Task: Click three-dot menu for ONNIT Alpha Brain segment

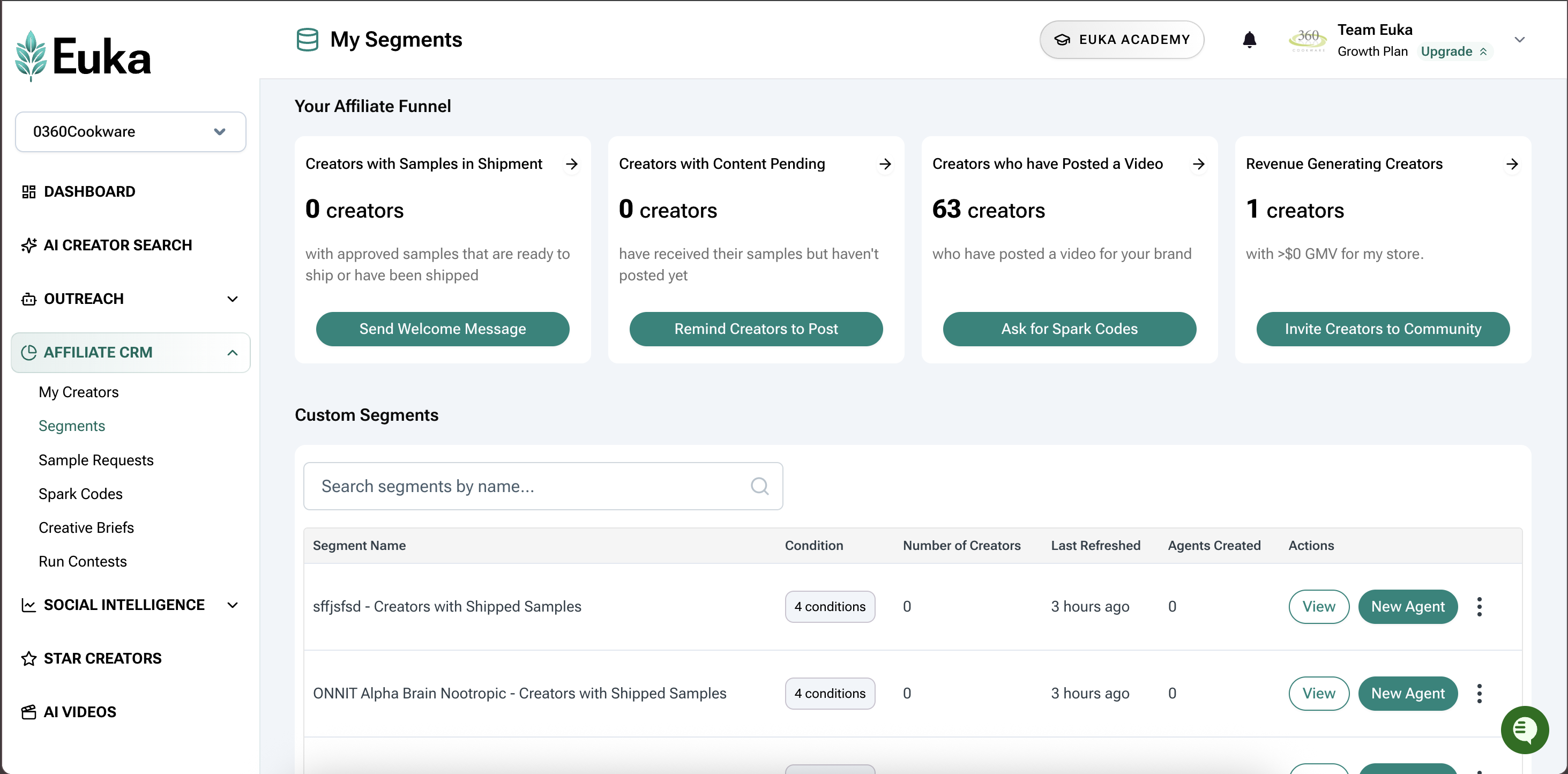Action: pyautogui.click(x=1479, y=693)
